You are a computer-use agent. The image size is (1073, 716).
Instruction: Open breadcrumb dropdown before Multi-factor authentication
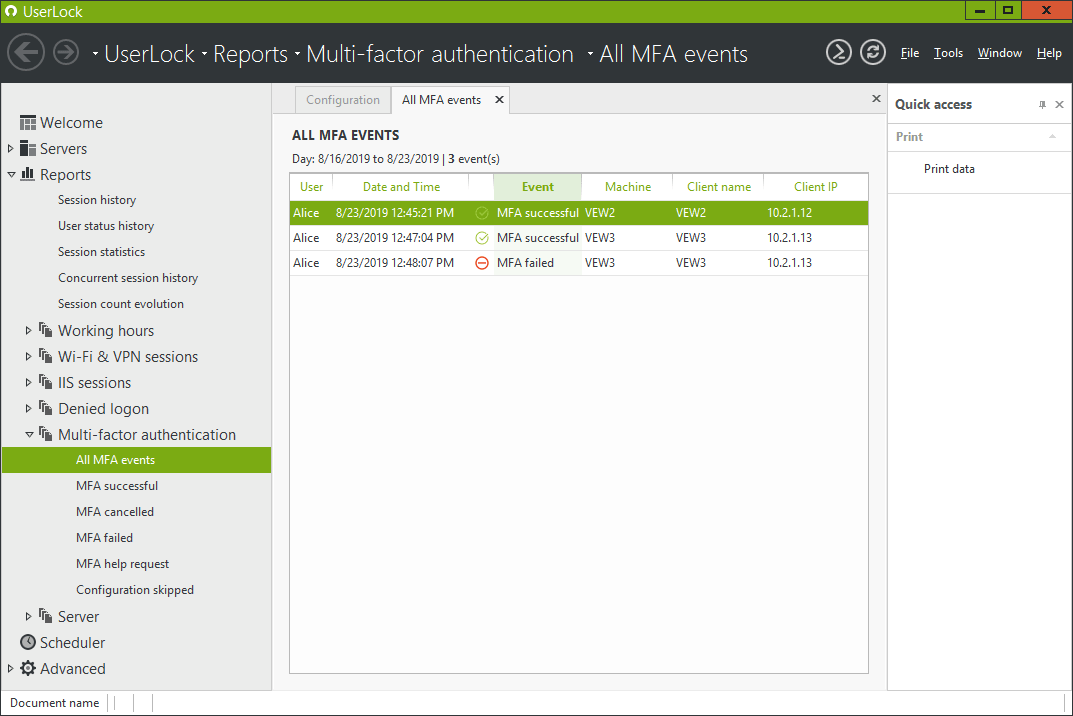tap(298, 54)
